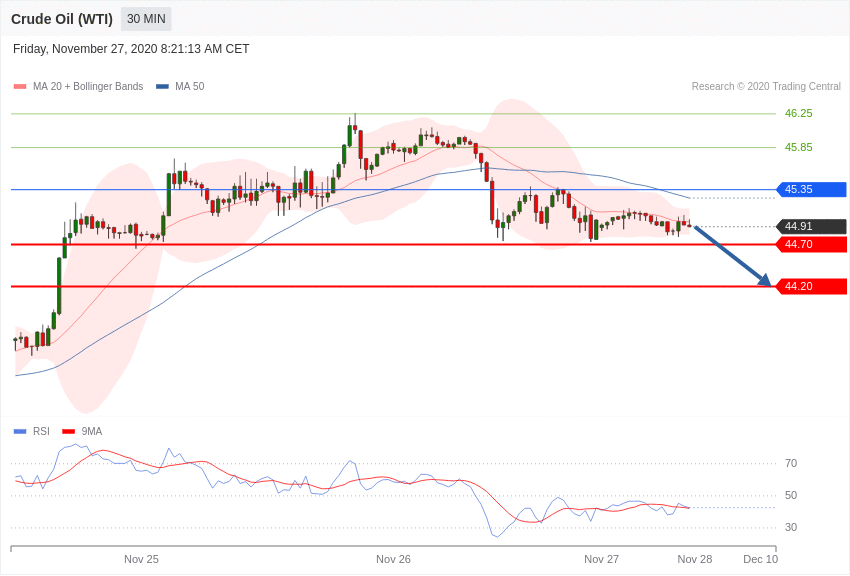Viewport: 850px width, 576px height.
Task: Click the red 9MA legend swatch
Action: tap(69, 431)
